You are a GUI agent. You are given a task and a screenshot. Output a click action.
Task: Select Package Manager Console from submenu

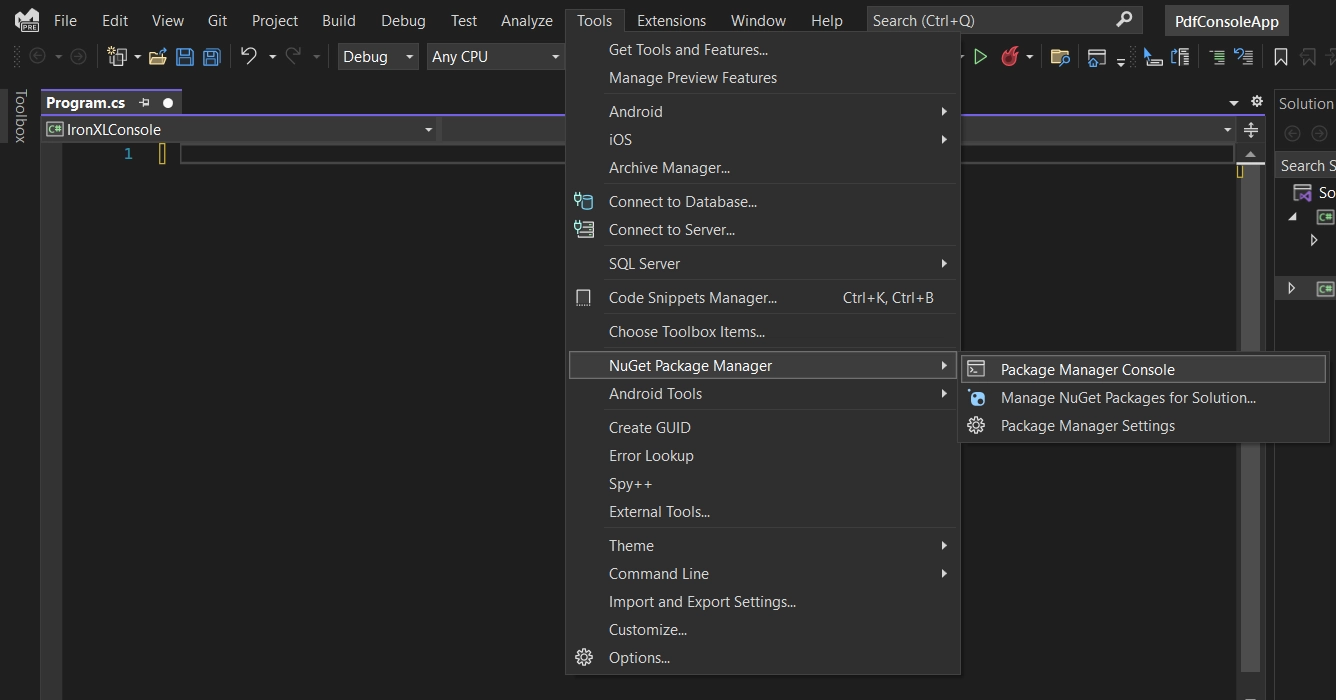[1087, 369]
